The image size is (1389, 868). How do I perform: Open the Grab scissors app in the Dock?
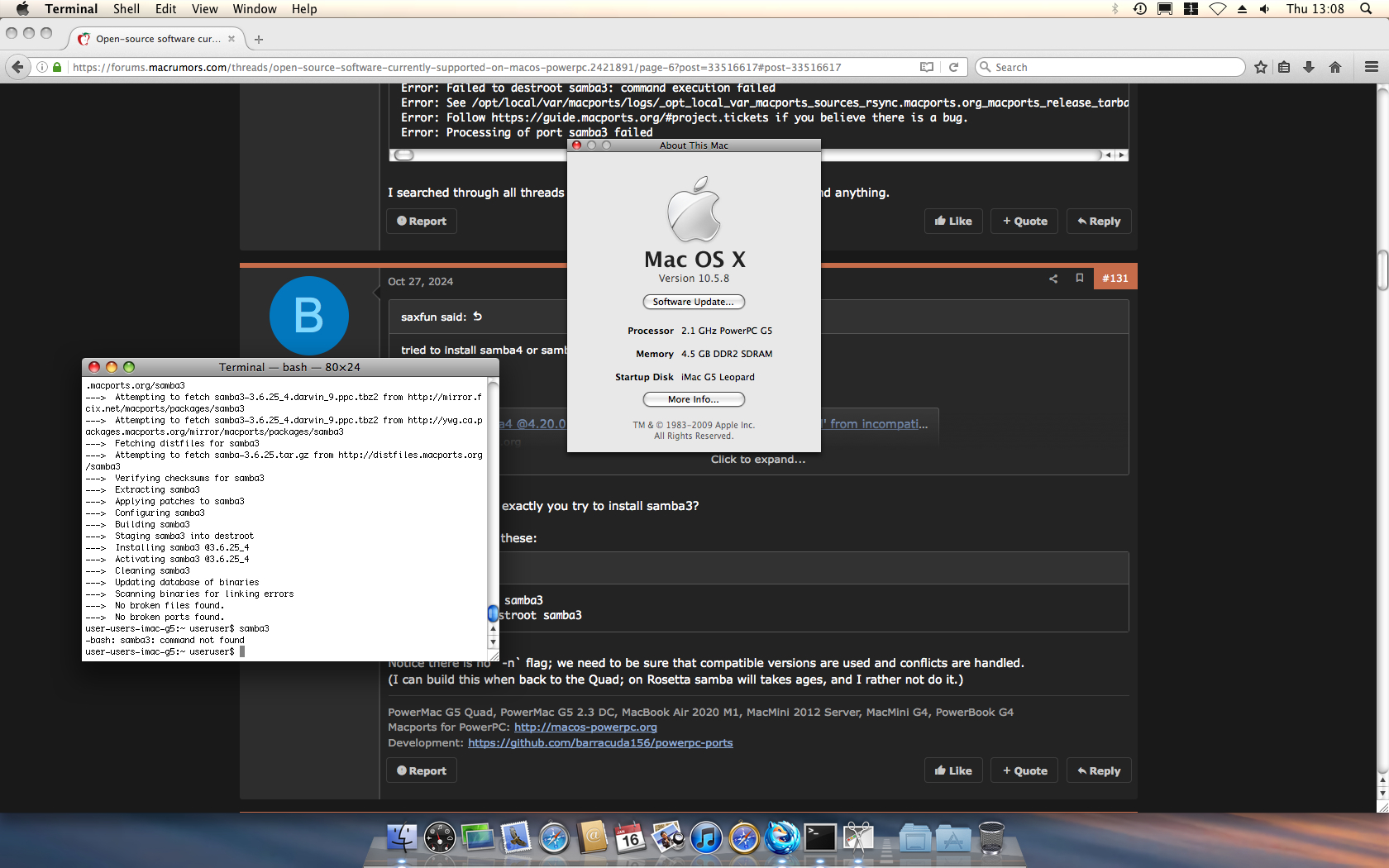click(x=858, y=838)
